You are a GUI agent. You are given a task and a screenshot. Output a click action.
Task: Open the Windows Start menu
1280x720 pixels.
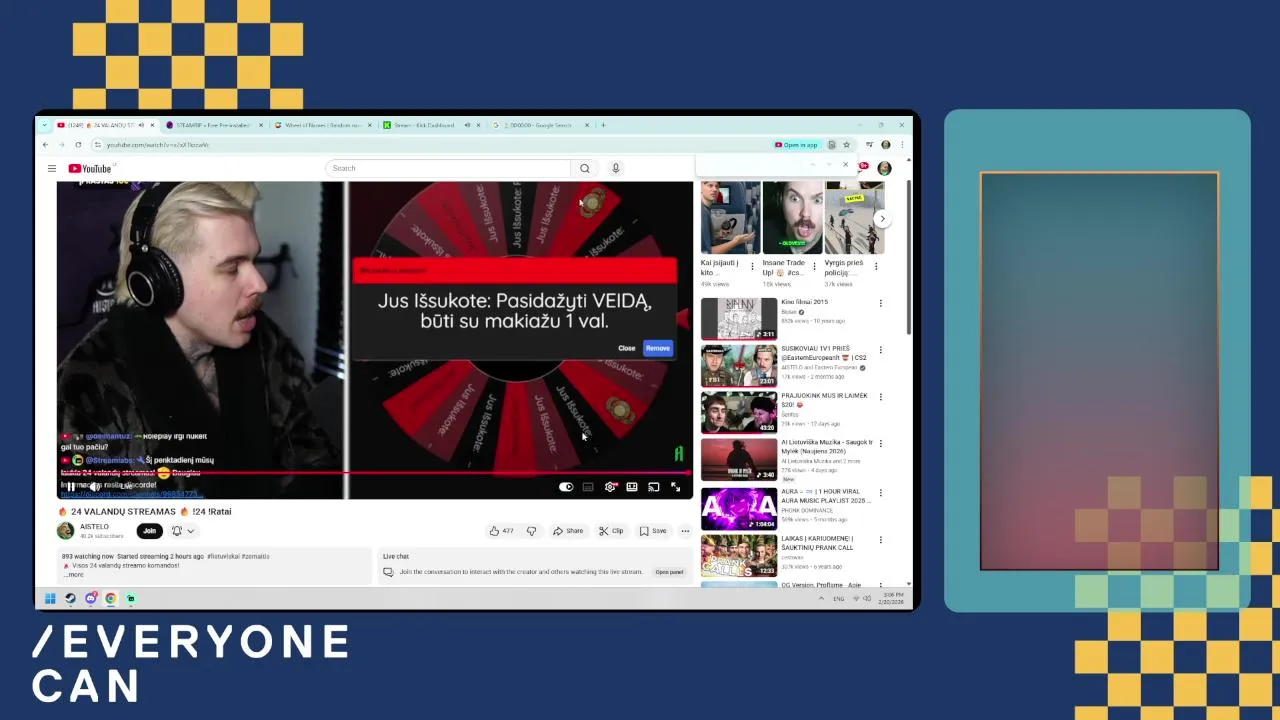click(50, 599)
